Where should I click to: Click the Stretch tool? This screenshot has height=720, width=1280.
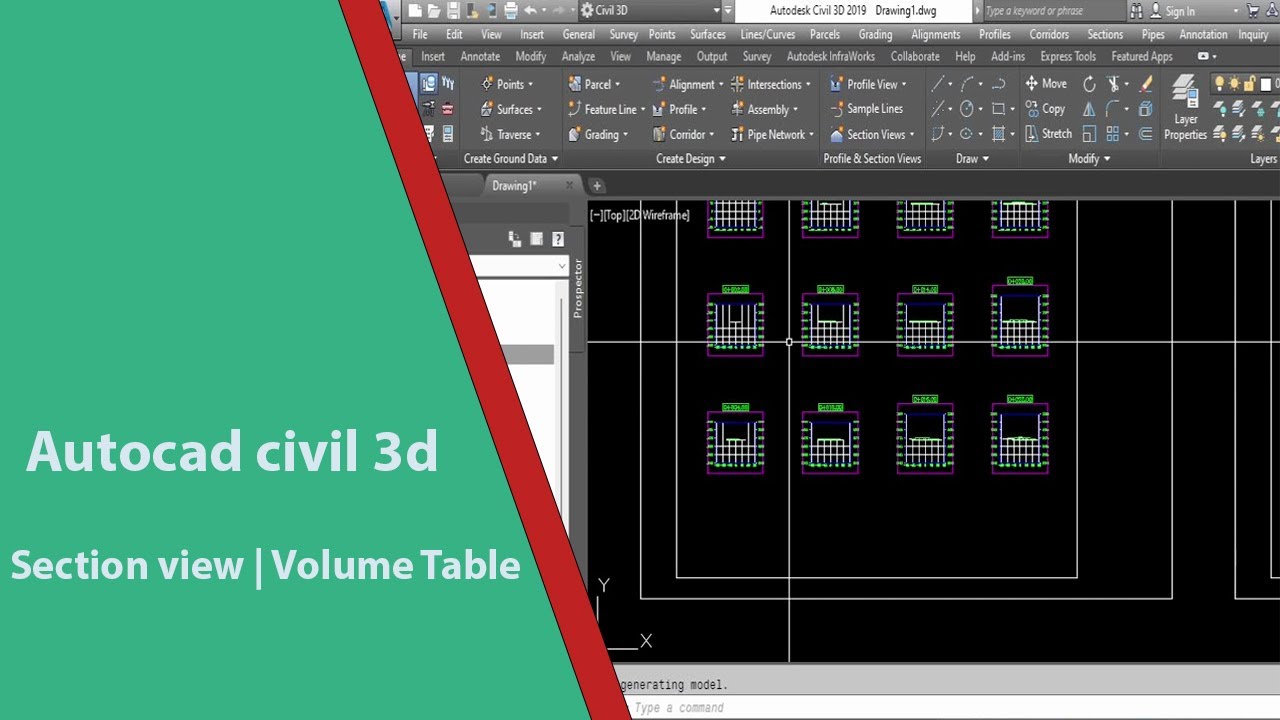(1048, 133)
